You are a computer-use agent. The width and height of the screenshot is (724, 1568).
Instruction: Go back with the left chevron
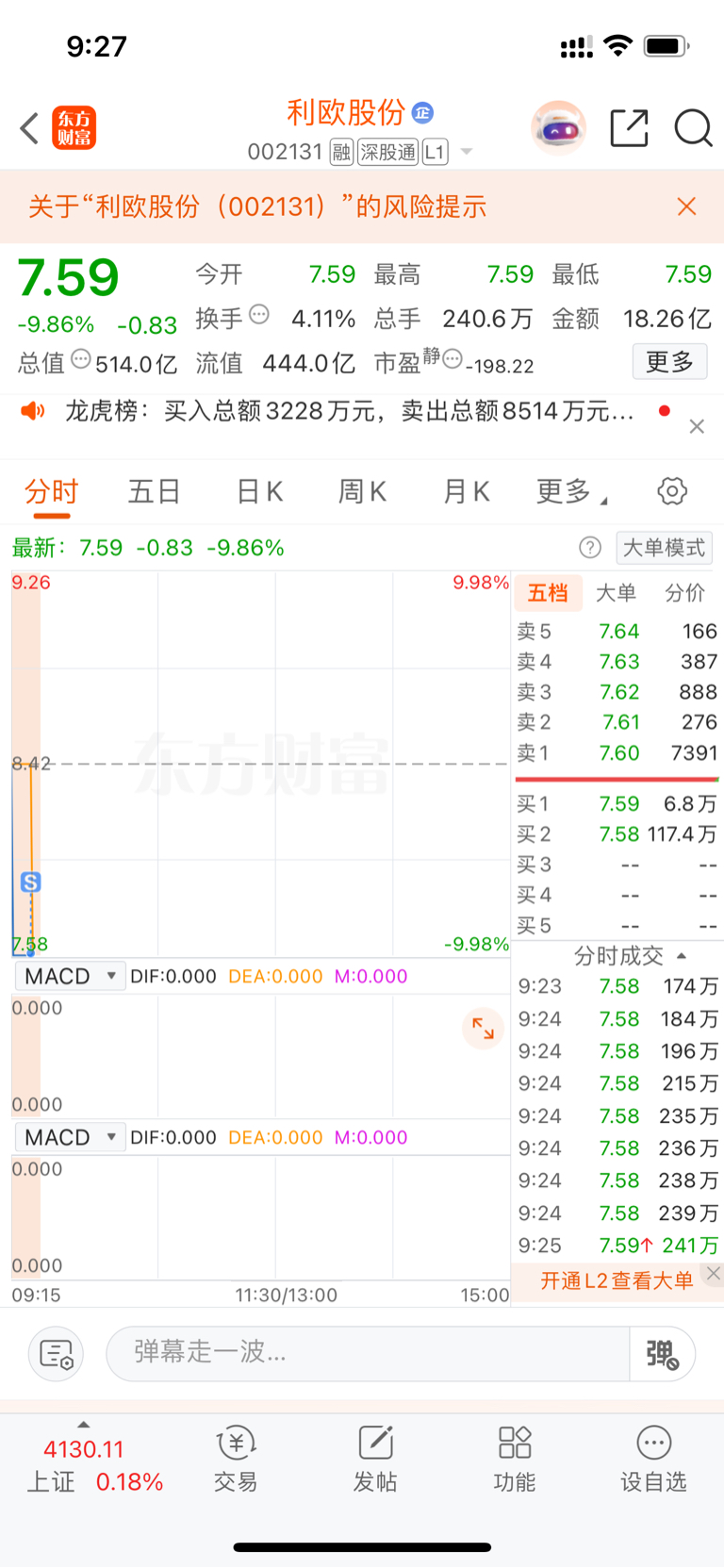[29, 128]
